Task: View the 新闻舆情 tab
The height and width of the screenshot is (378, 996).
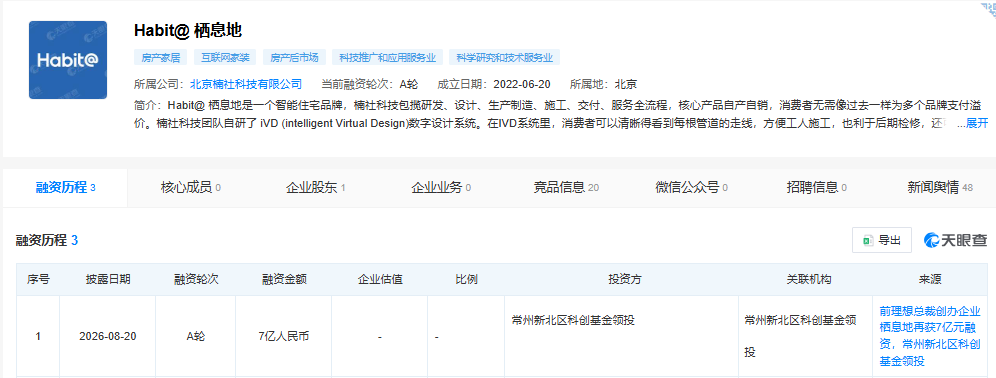Action: (940, 187)
